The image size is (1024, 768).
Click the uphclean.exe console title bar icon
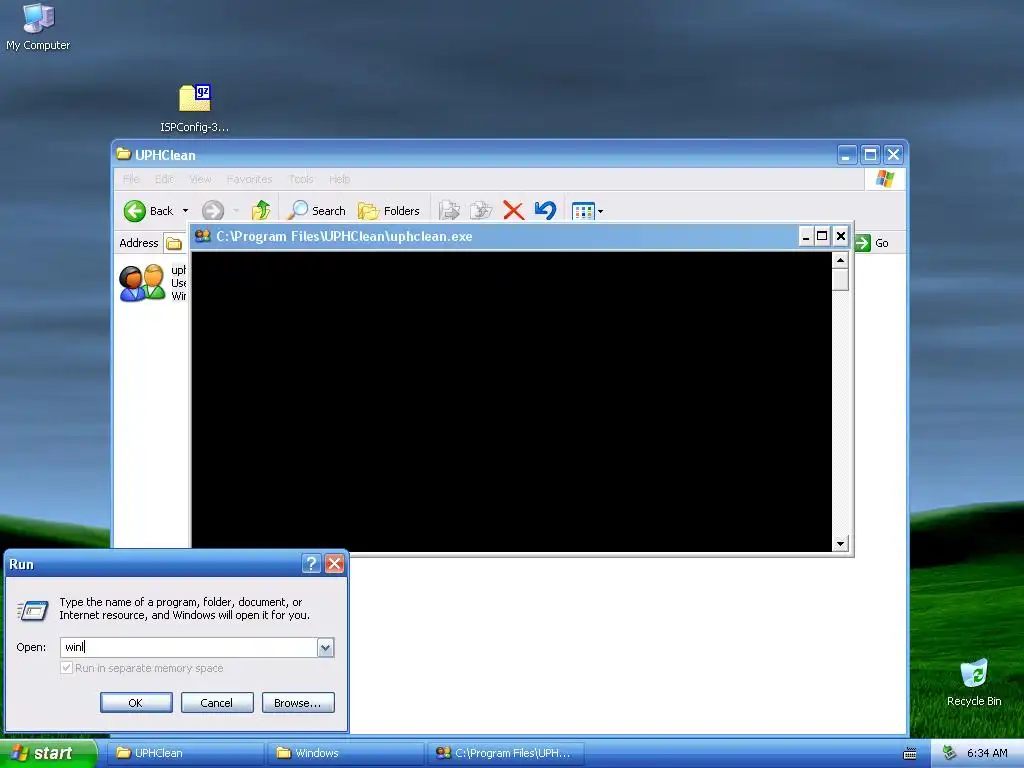tap(202, 236)
